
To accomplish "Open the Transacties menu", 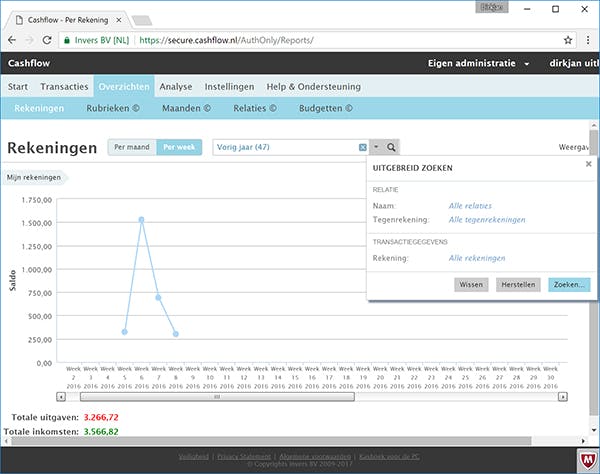I will click(x=64, y=87).
